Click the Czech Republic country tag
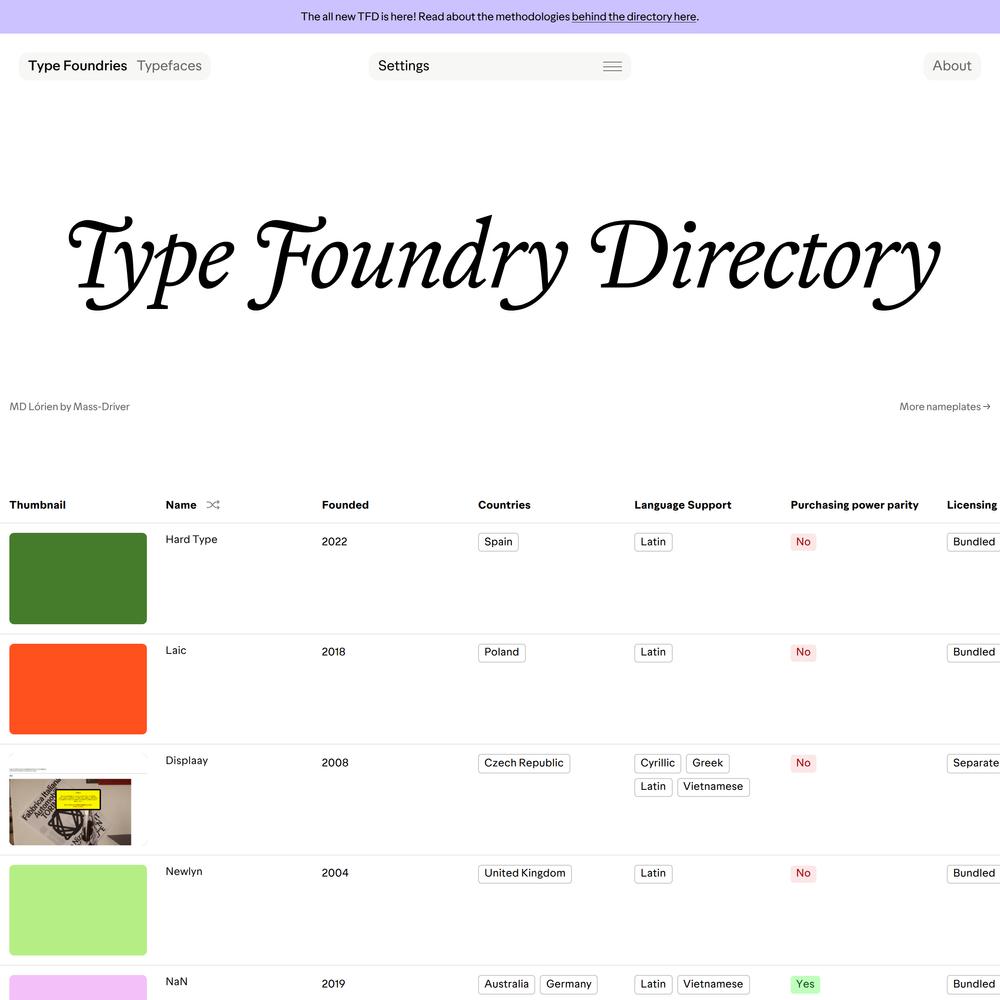Image resolution: width=1000 pixels, height=1000 pixels. (524, 763)
